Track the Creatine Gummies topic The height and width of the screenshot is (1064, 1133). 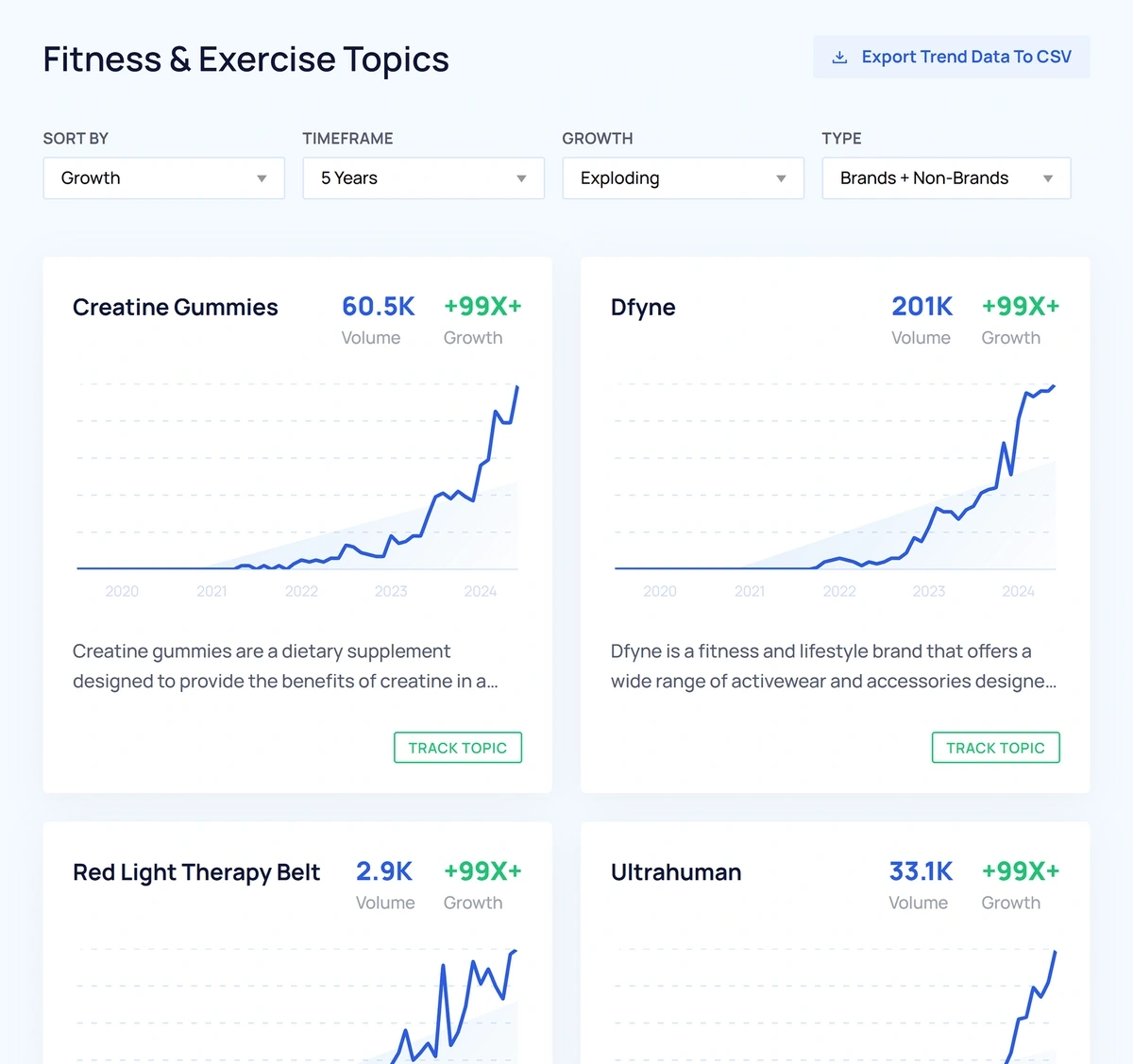coord(458,748)
